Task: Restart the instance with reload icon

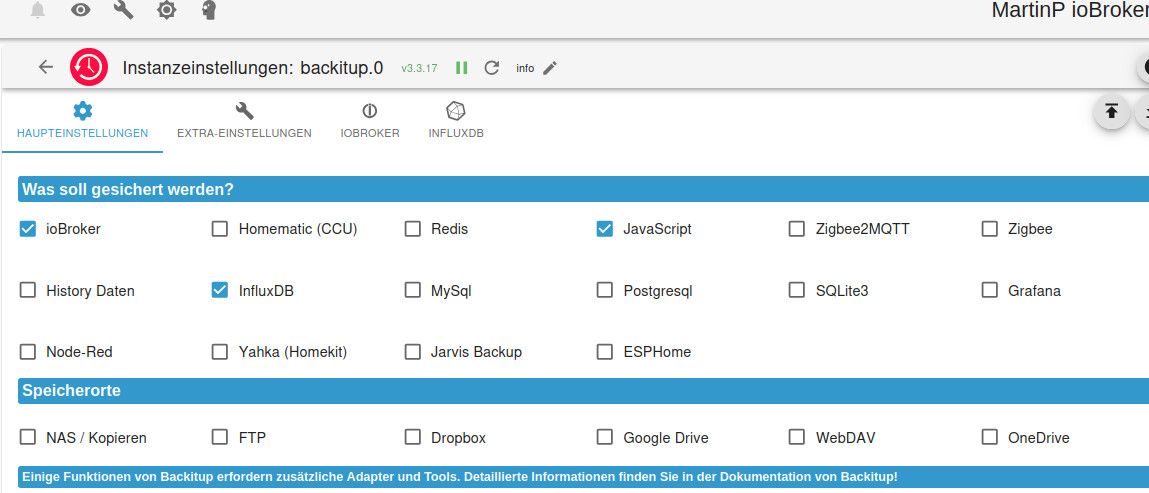Action: [x=492, y=67]
